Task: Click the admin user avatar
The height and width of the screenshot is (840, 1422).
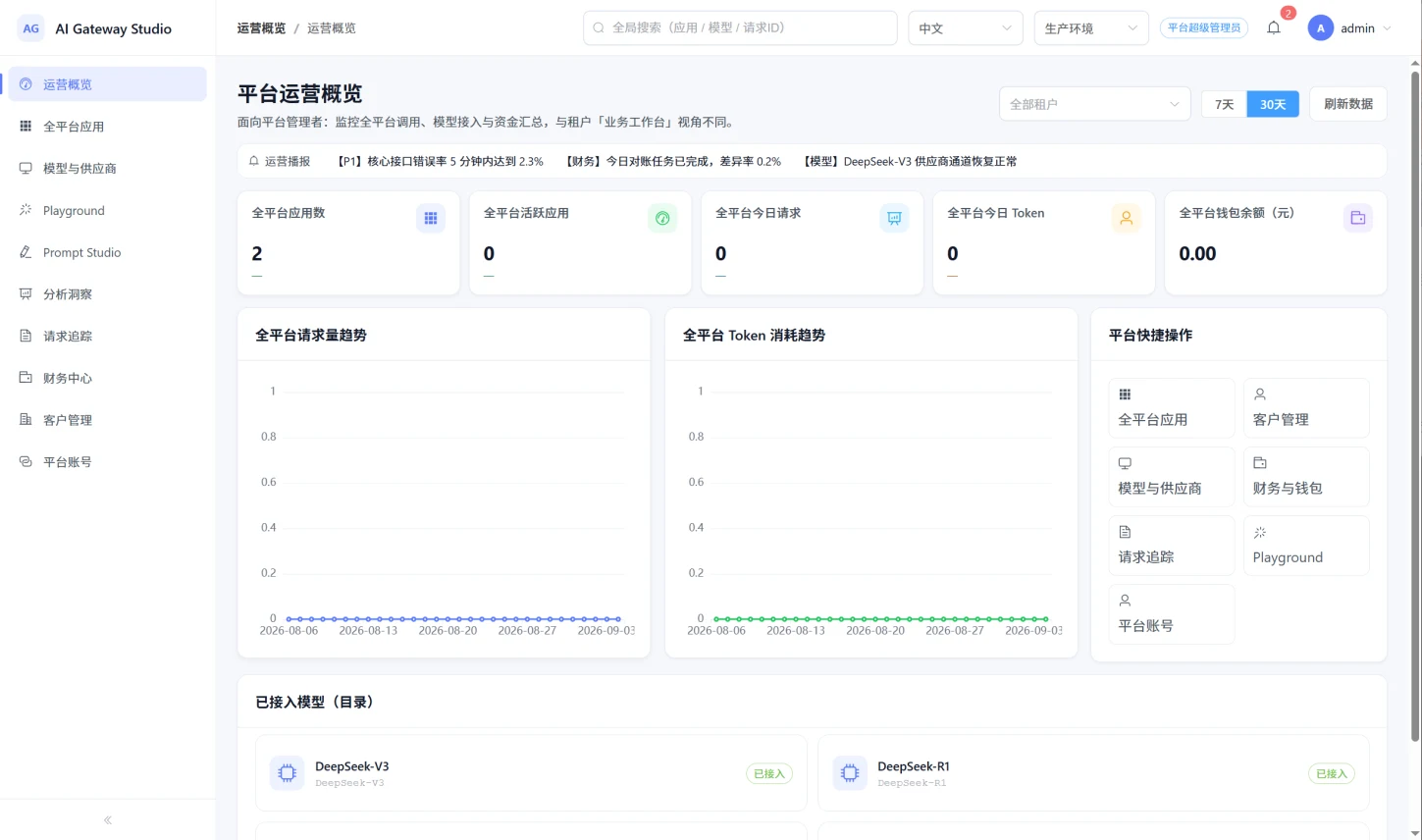Action: pyautogui.click(x=1320, y=28)
